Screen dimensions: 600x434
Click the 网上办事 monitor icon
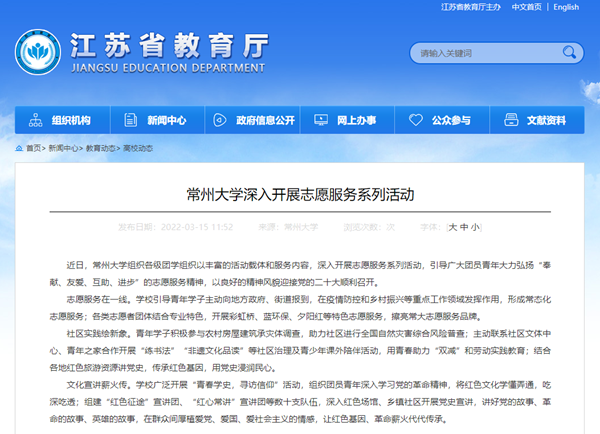(322, 121)
